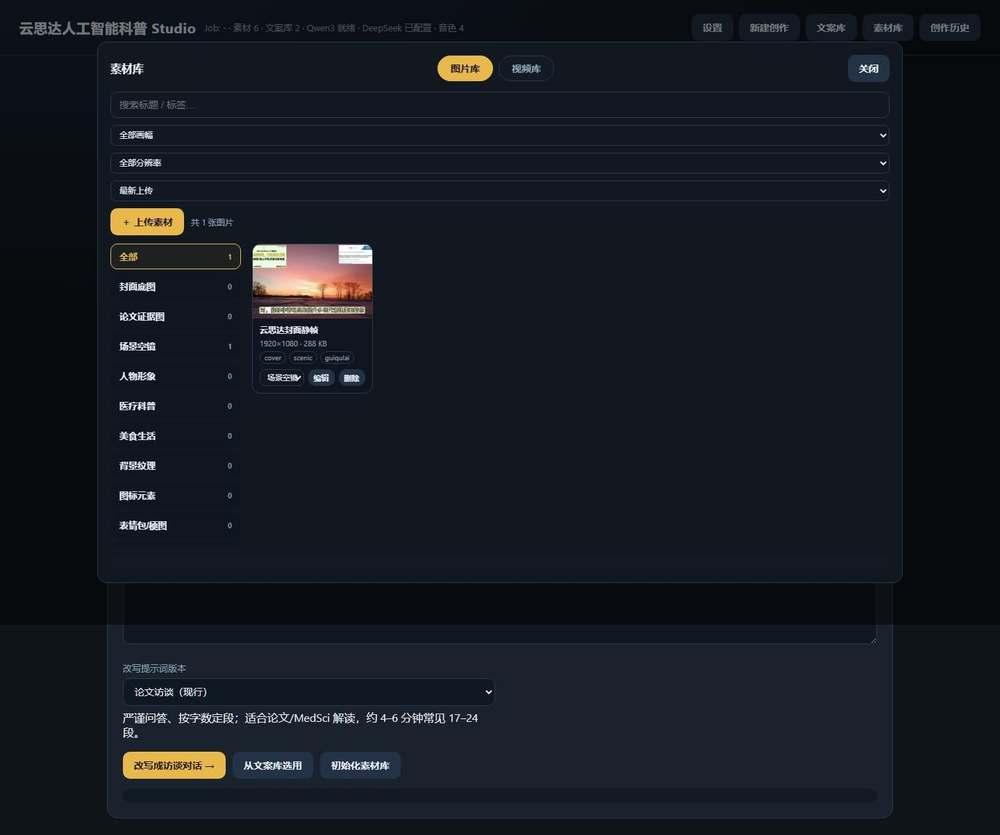Viewport: 1000px width, 835px height.
Task: Open 设置 in the top navigation
Action: [x=712, y=28]
